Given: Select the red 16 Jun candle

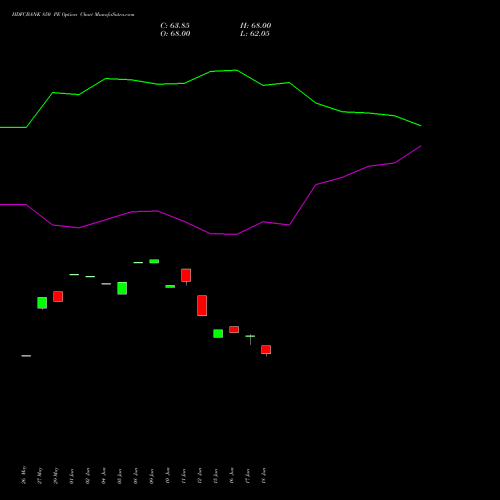Looking at the screenshot, I should click(234, 329).
